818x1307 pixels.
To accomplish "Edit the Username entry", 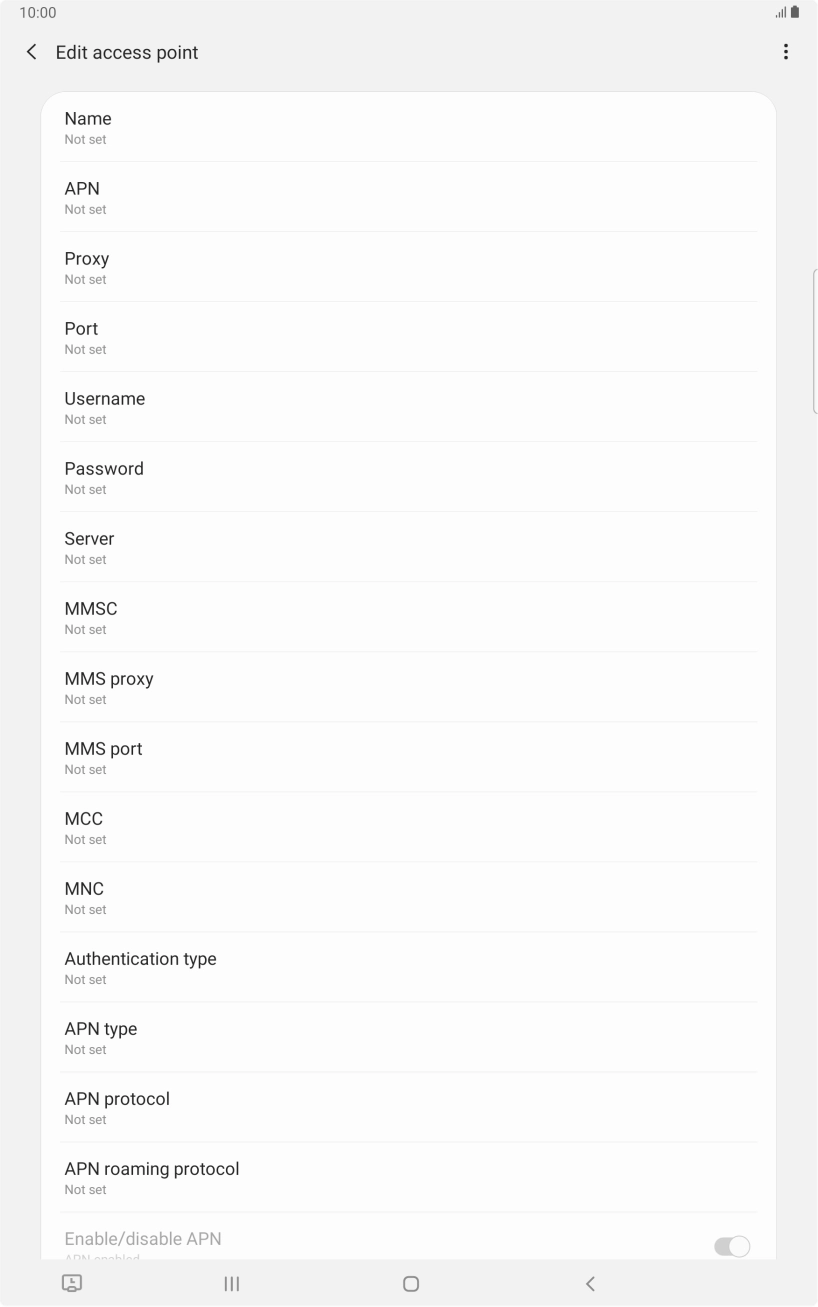I will (x=408, y=407).
